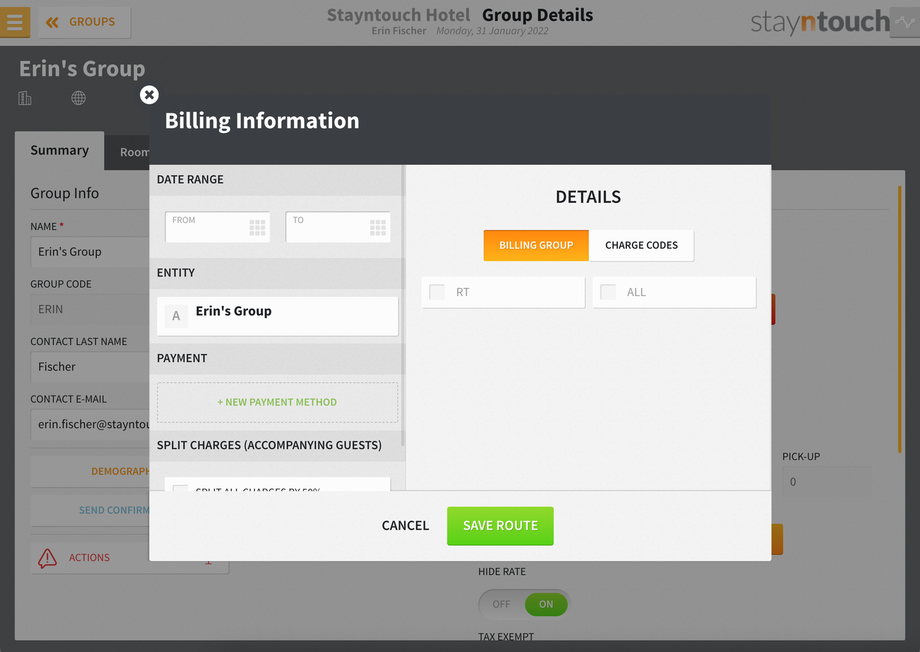The height and width of the screenshot is (652, 920).
Task: Check the ALL billing group checkbox
Action: tap(608, 292)
